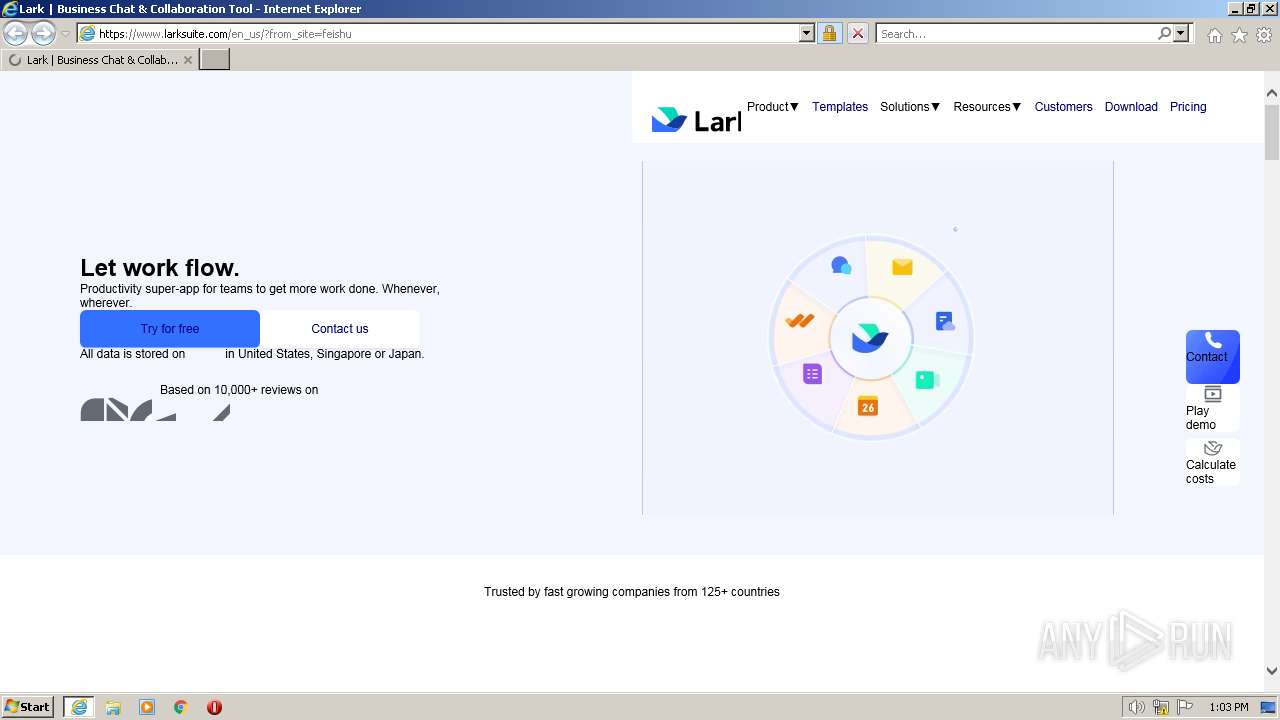Click the orange approval checkmarks icon in the wheel

click(800, 321)
